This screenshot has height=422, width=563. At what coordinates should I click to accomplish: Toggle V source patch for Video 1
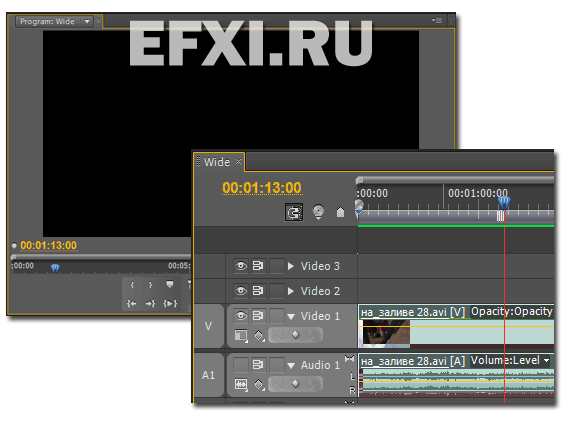(x=209, y=326)
